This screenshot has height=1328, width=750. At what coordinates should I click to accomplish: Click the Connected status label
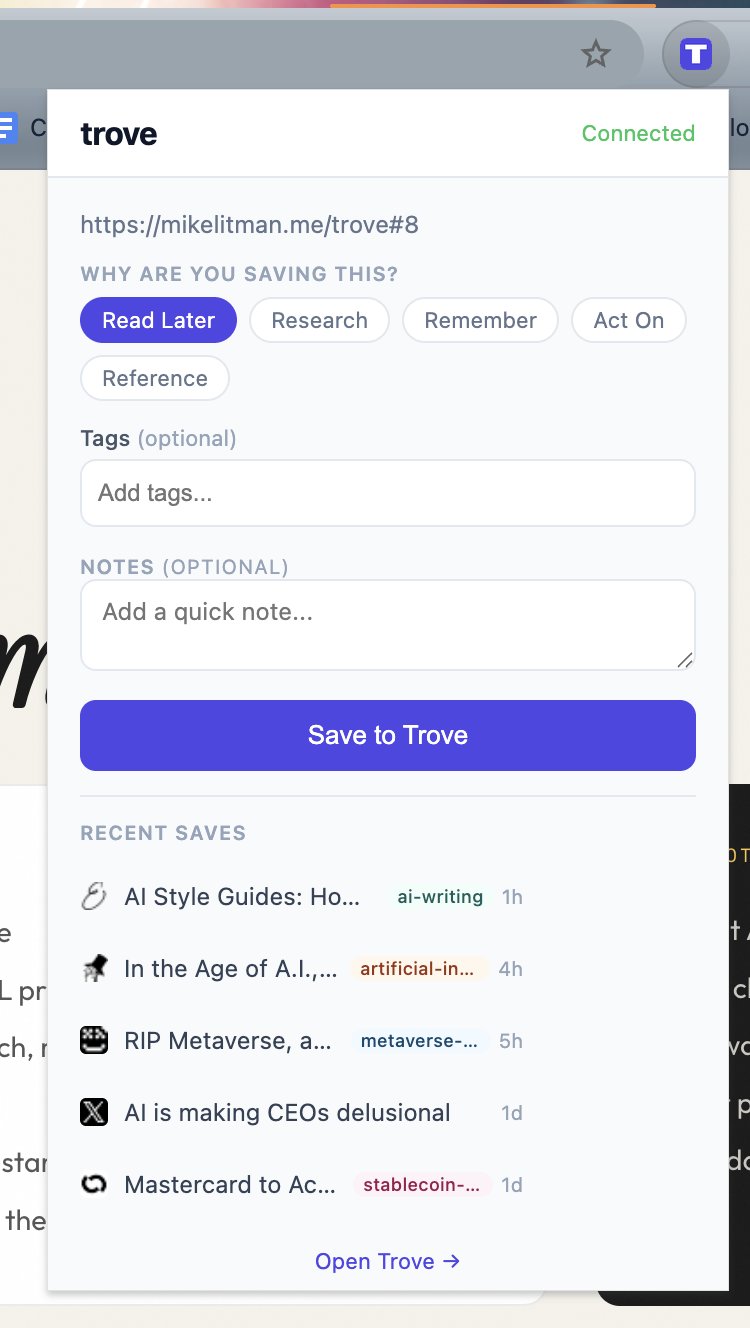(638, 133)
